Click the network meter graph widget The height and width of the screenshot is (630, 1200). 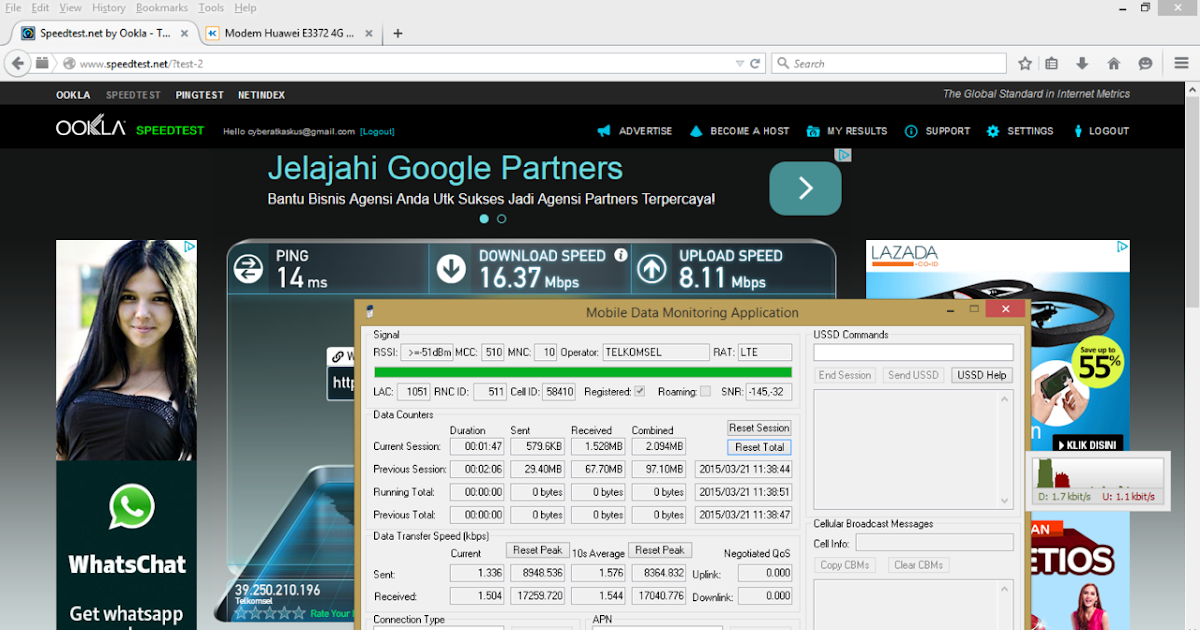click(1098, 481)
